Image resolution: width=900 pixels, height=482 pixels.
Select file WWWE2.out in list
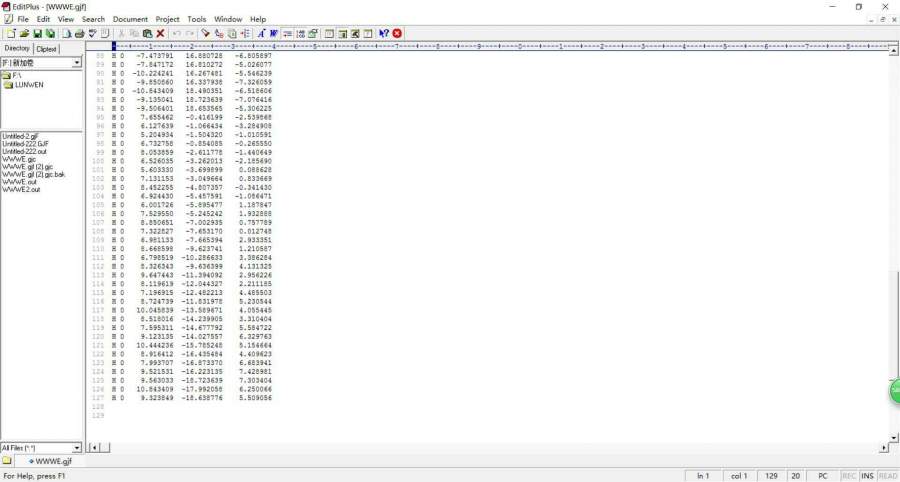21,189
